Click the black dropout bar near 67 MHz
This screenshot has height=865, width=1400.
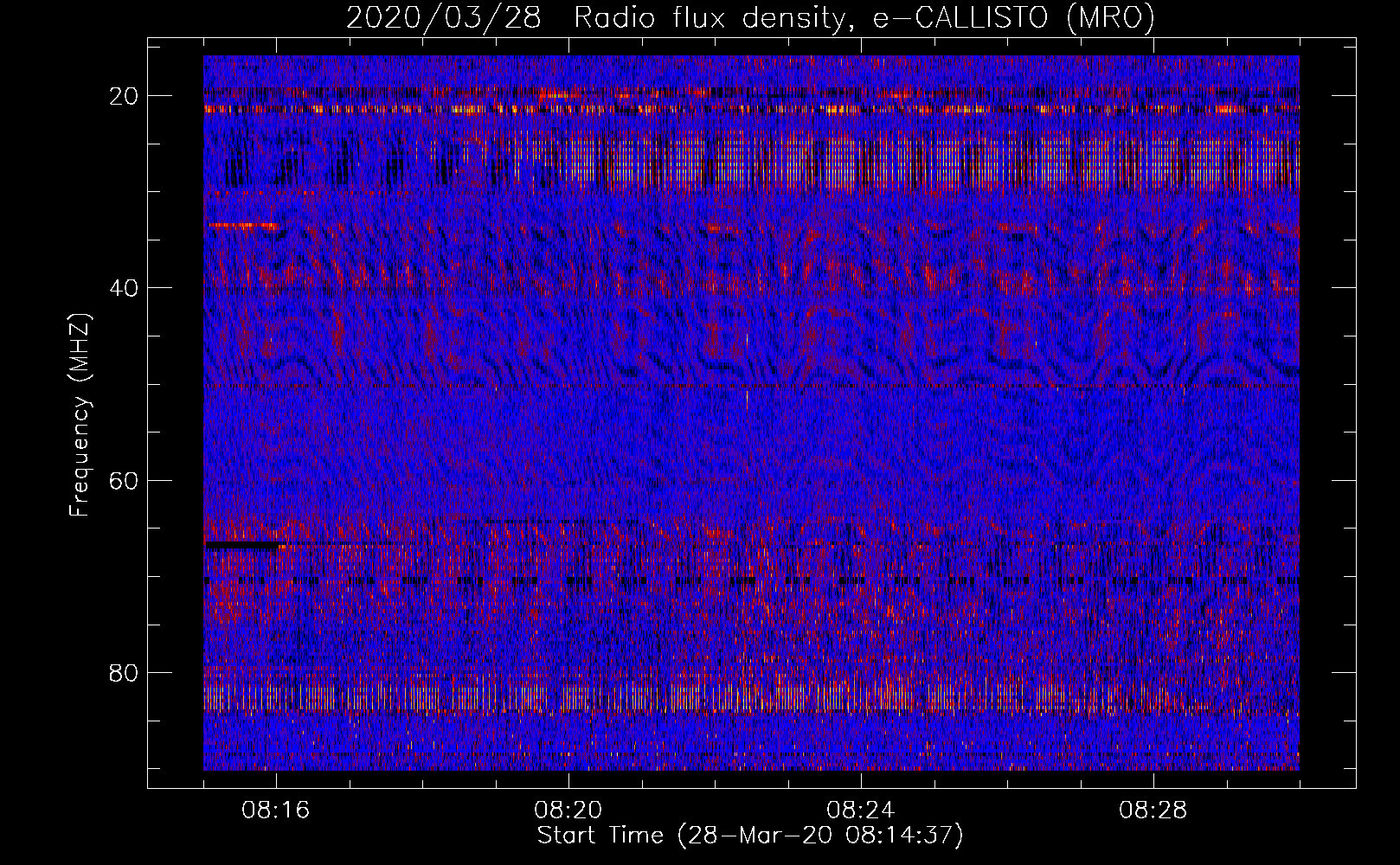tap(241, 546)
